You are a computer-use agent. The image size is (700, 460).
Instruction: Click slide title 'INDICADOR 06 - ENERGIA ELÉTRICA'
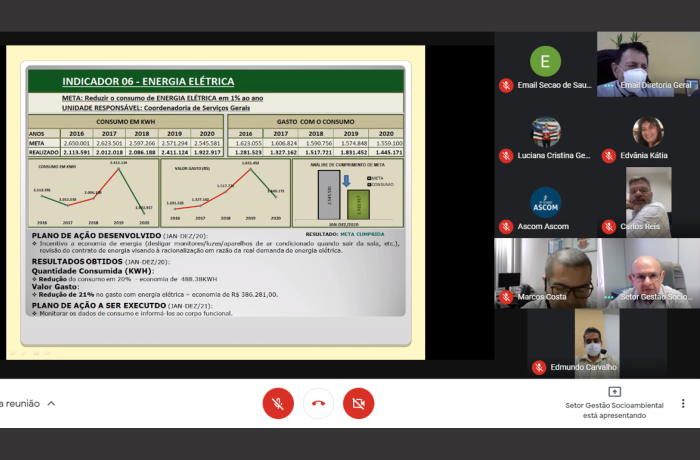(x=148, y=81)
